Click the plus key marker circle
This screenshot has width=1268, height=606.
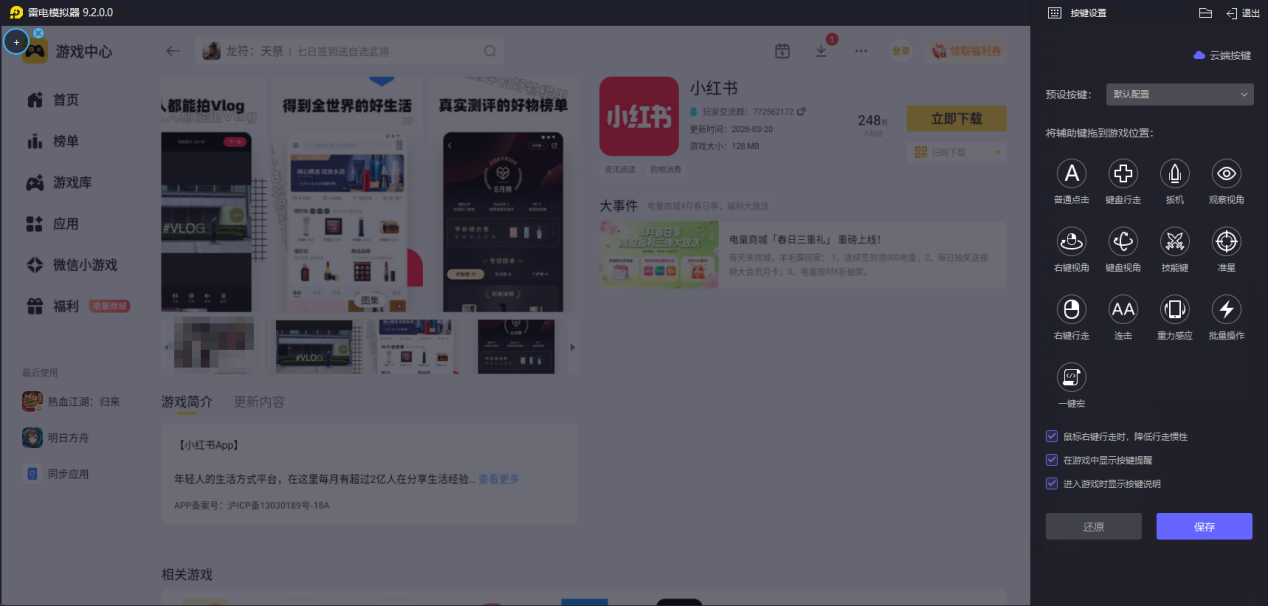16,42
